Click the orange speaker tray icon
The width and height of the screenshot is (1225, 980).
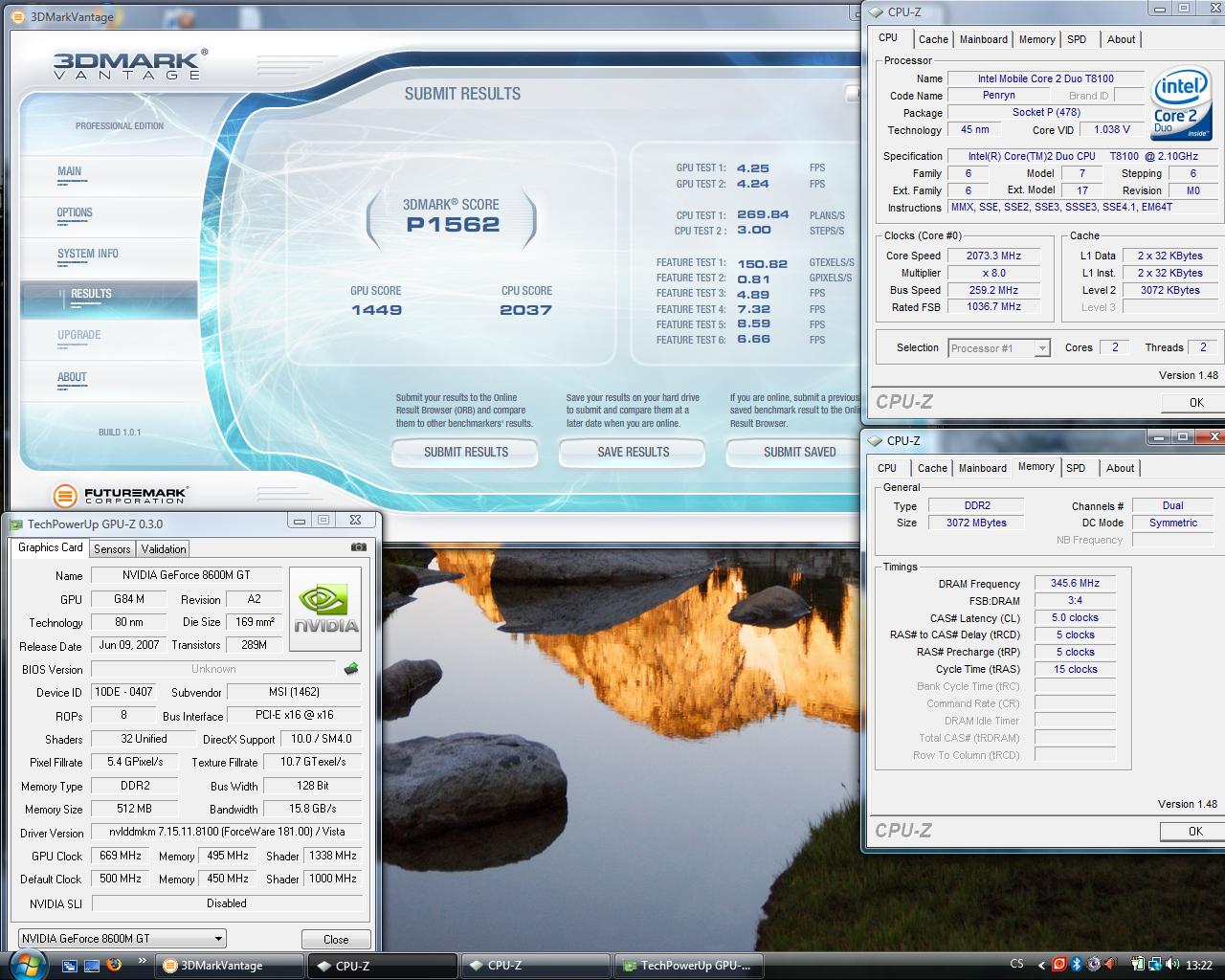1110,965
